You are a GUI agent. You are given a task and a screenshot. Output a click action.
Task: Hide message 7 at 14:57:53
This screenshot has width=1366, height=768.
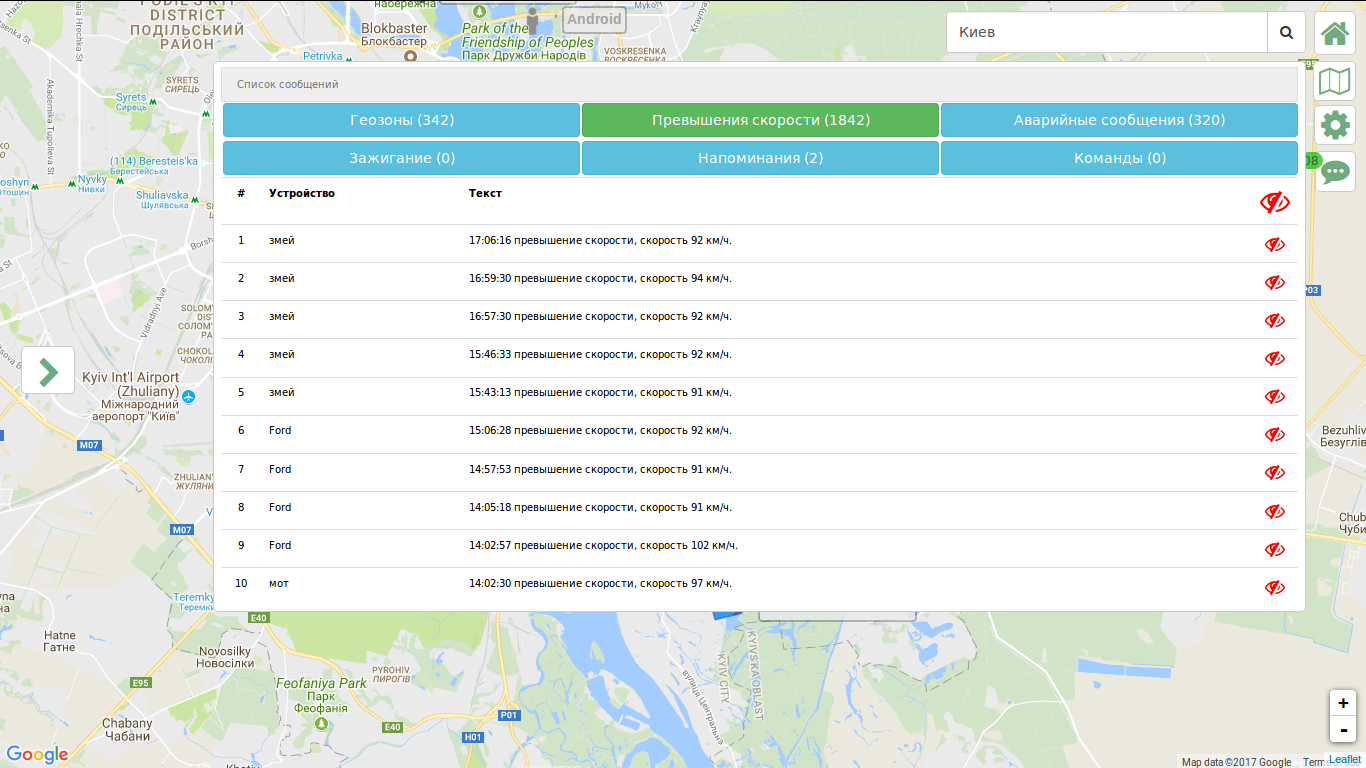[1274, 472]
